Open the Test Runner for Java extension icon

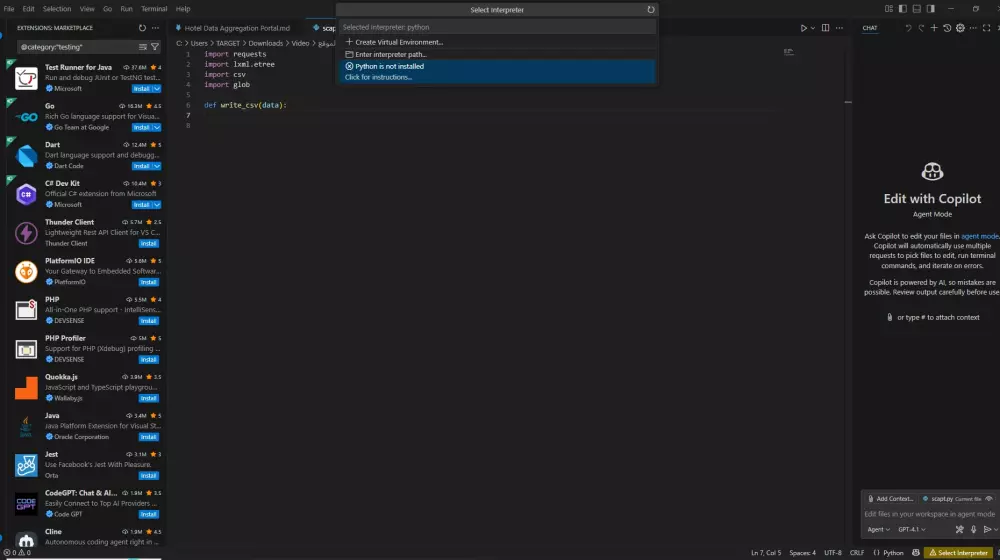click(x=26, y=78)
